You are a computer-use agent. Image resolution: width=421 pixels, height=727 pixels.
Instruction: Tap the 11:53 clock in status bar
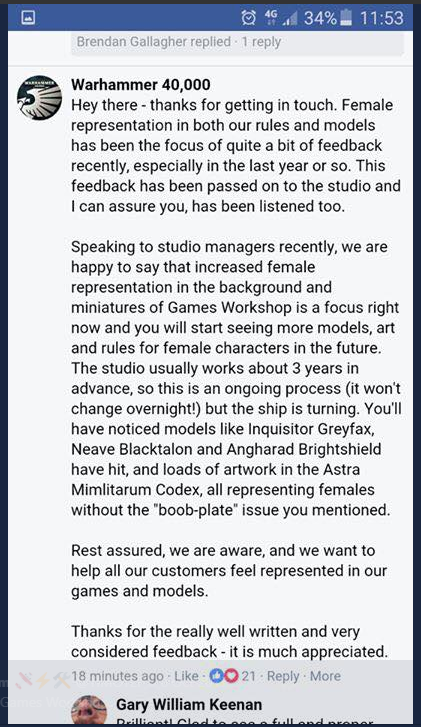(x=382, y=18)
